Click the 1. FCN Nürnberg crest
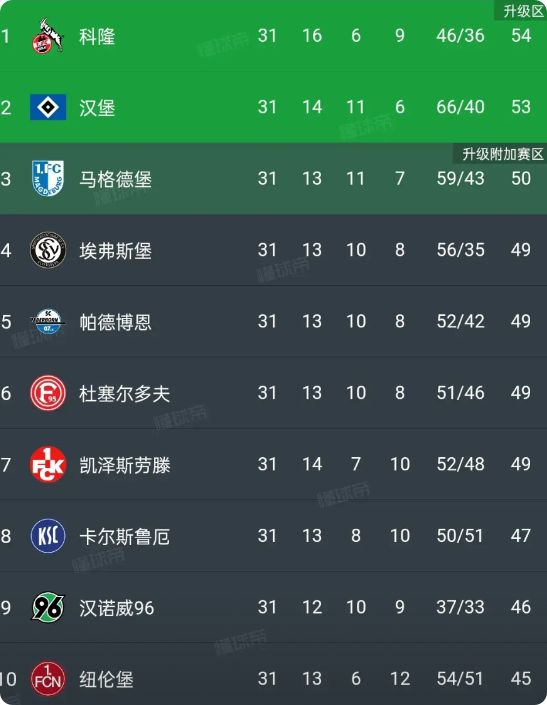This screenshot has width=547, height=705. click(48, 678)
